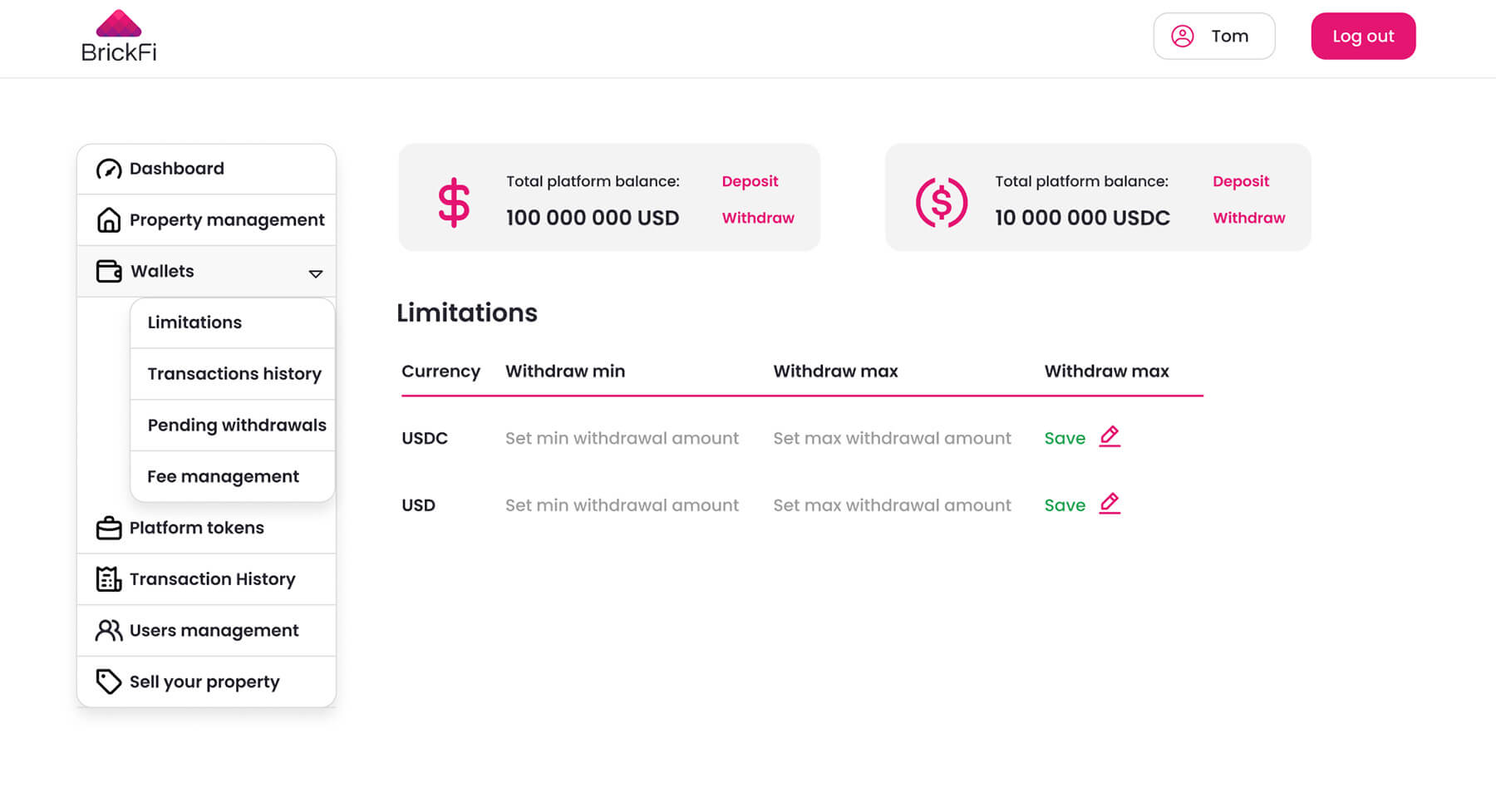Open Fee management page
1496x812 pixels.
(x=223, y=477)
